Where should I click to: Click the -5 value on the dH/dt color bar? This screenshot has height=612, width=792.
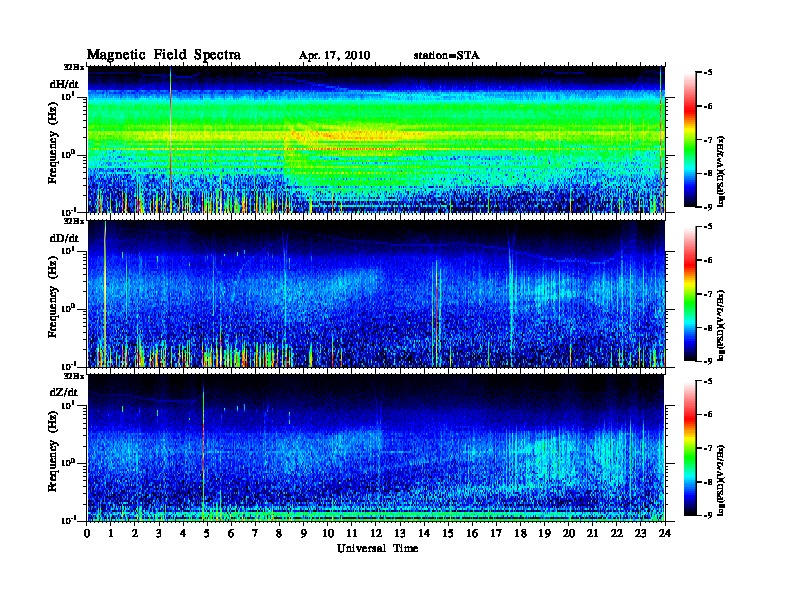coord(708,73)
